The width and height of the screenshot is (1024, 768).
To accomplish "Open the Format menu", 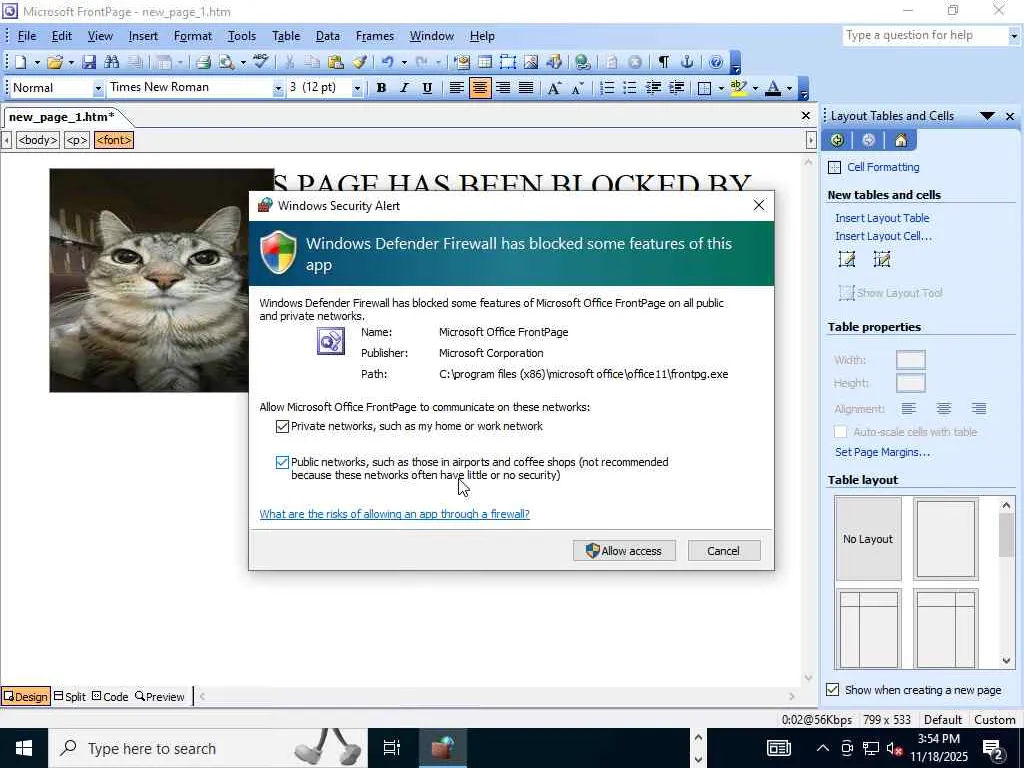I will [193, 36].
